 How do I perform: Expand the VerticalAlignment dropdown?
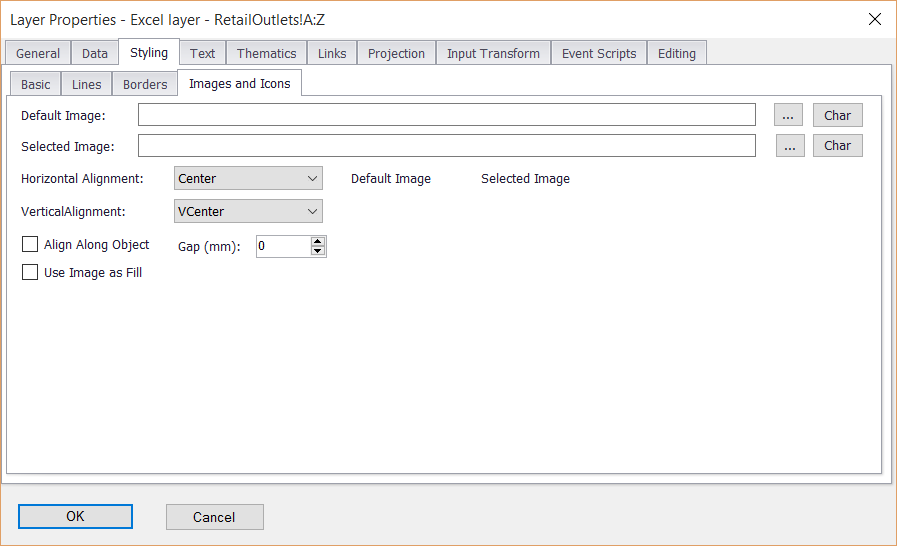coord(248,212)
